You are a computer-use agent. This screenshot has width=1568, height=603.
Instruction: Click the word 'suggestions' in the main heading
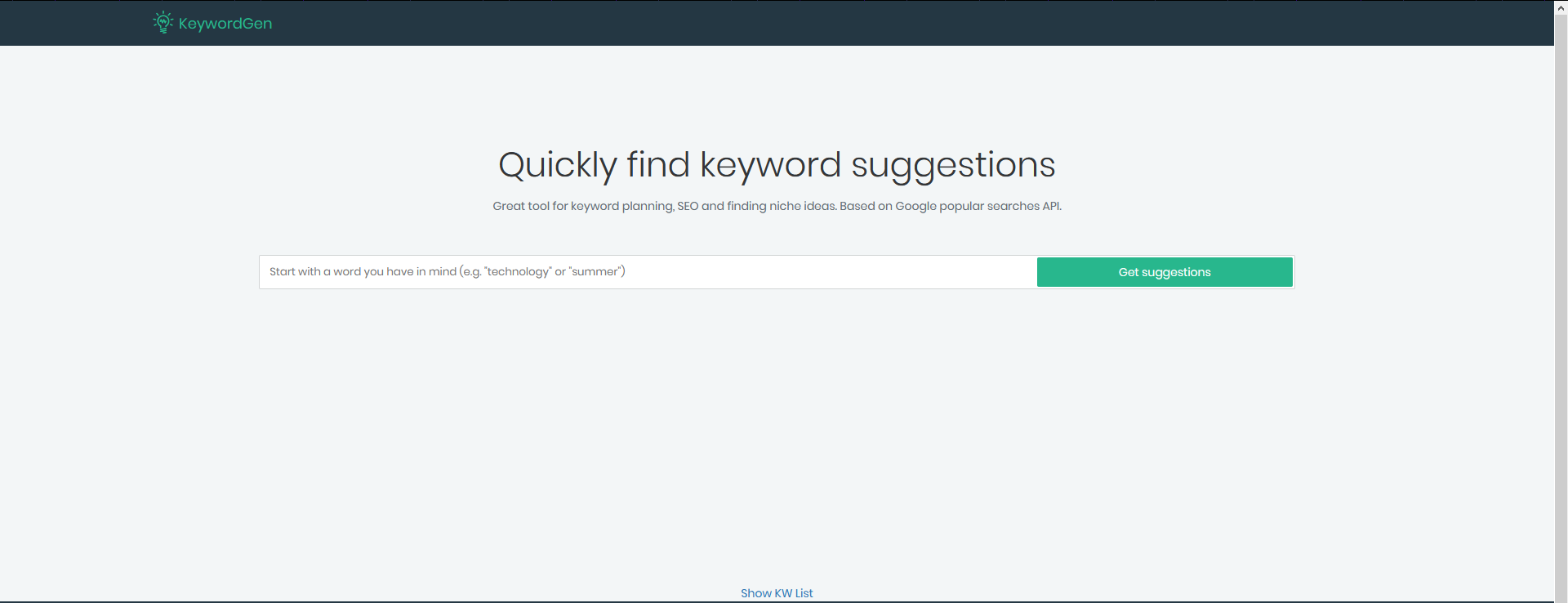953,165
